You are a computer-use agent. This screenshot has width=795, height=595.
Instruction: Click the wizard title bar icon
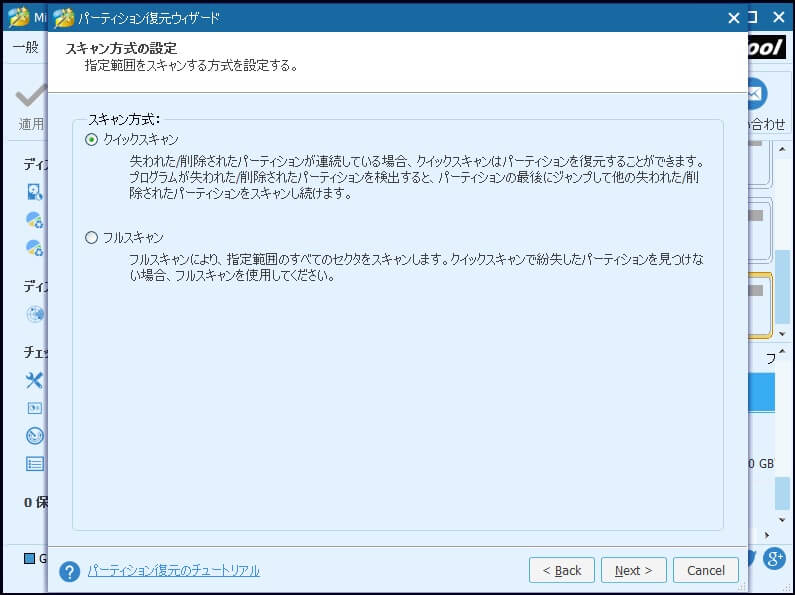[63, 17]
